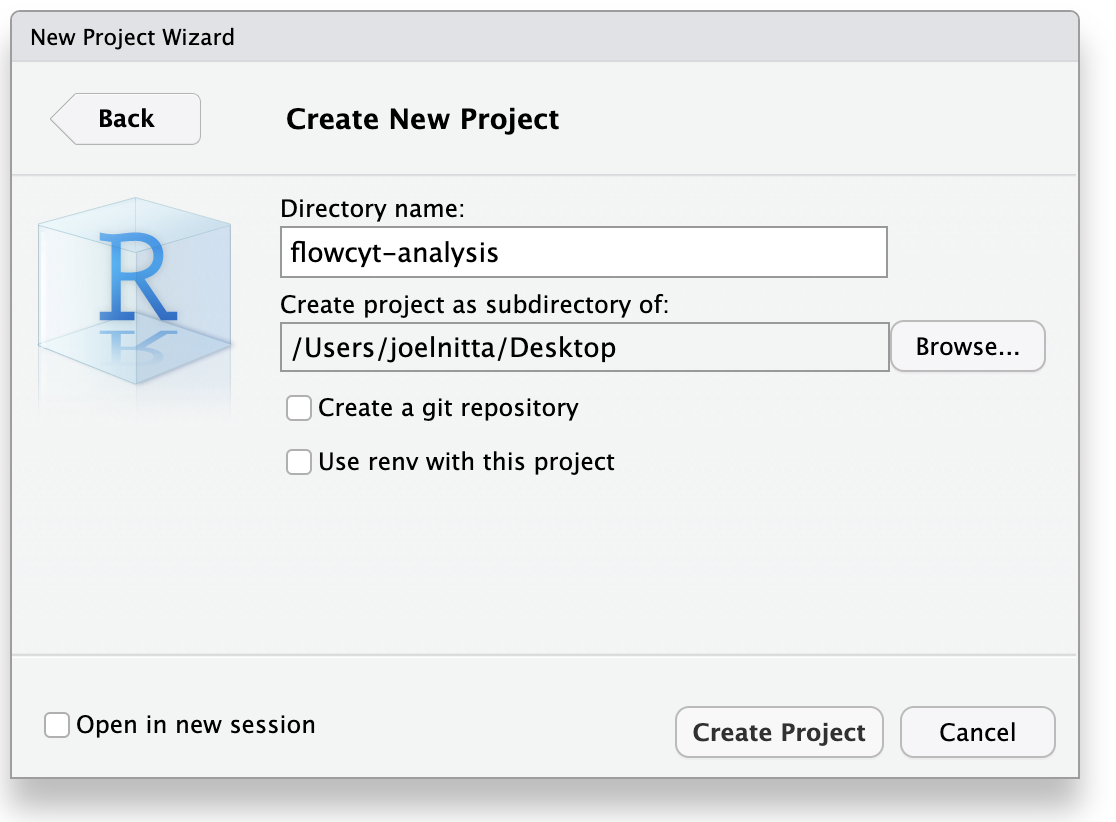
Task: Check the Open in new session box
Action: click(57, 725)
